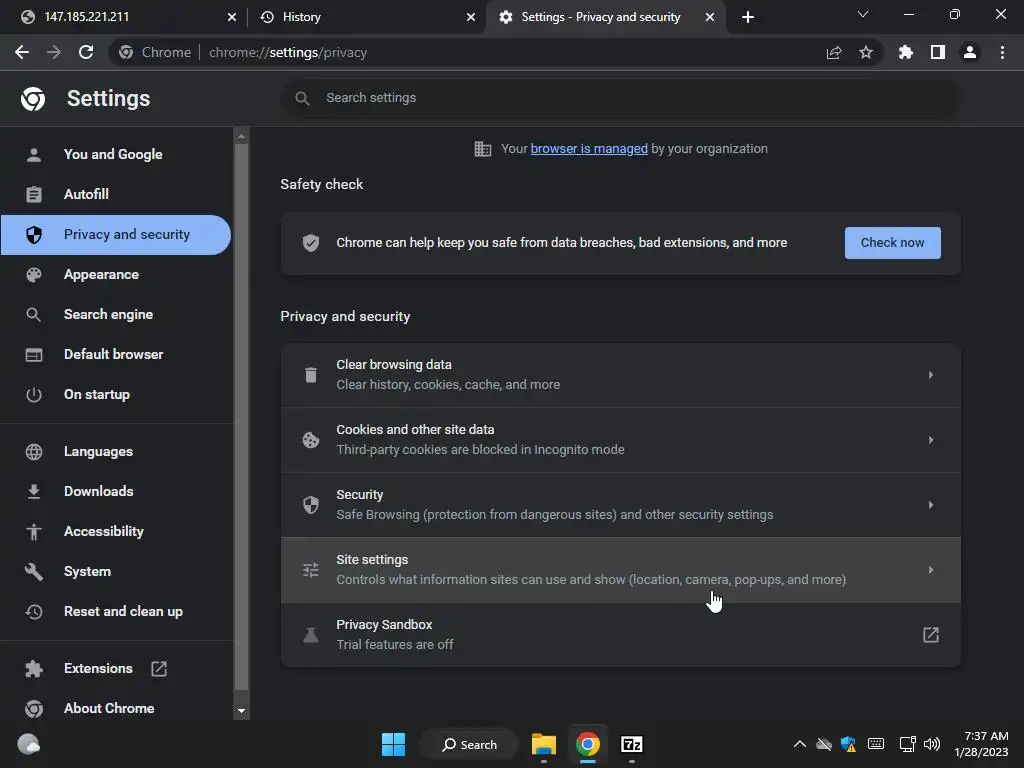The width and height of the screenshot is (1024, 768).
Task: Show hidden system tray icons
Action: 799,744
